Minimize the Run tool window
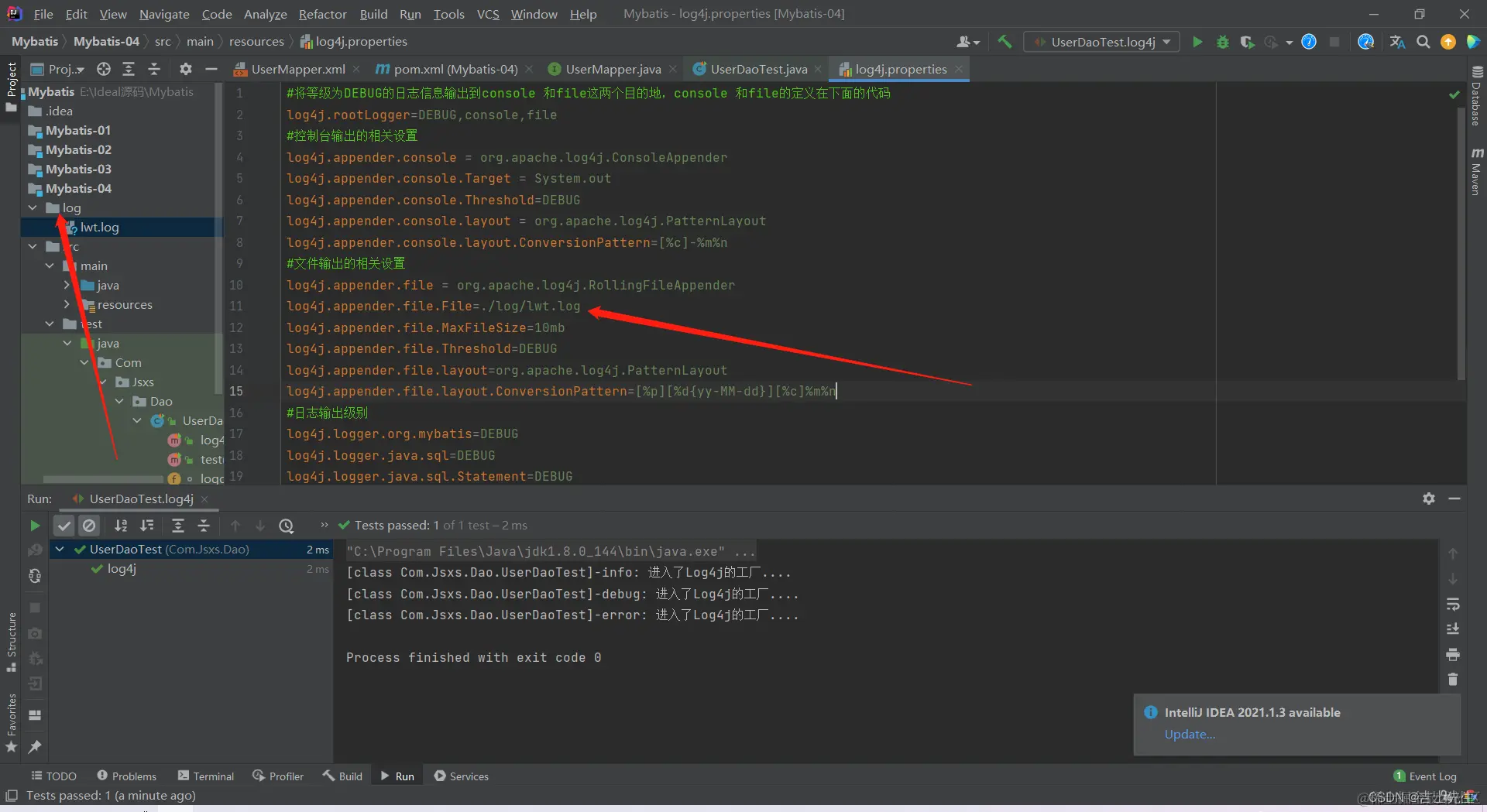Image resolution: width=1487 pixels, height=812 pixels. [x=1454, y=499]
